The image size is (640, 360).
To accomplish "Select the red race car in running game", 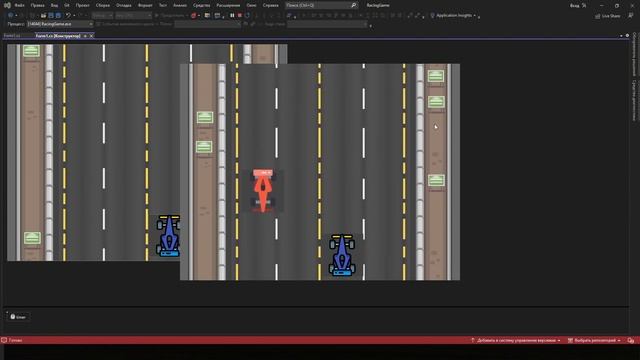I will pos(263,191).
